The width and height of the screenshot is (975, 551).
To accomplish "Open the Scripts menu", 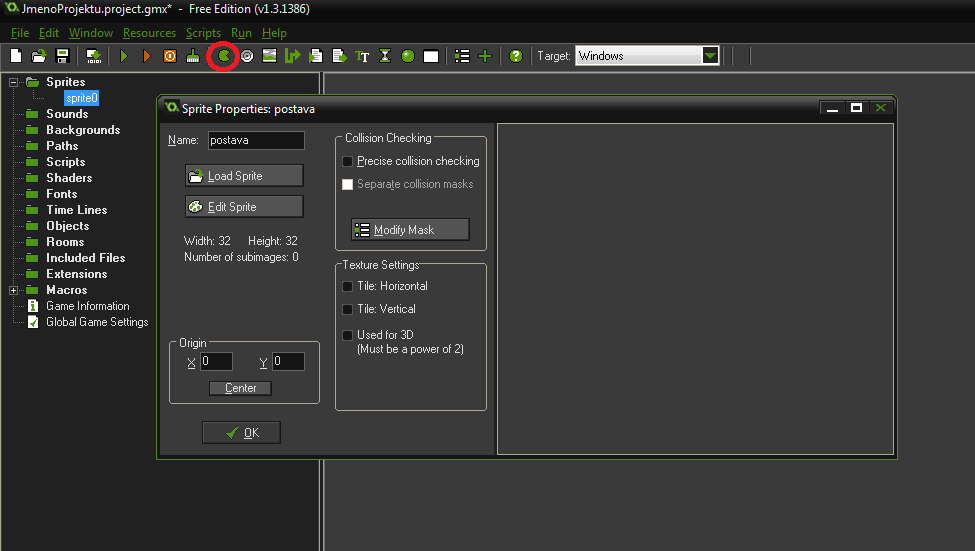I will coord(203,33).
